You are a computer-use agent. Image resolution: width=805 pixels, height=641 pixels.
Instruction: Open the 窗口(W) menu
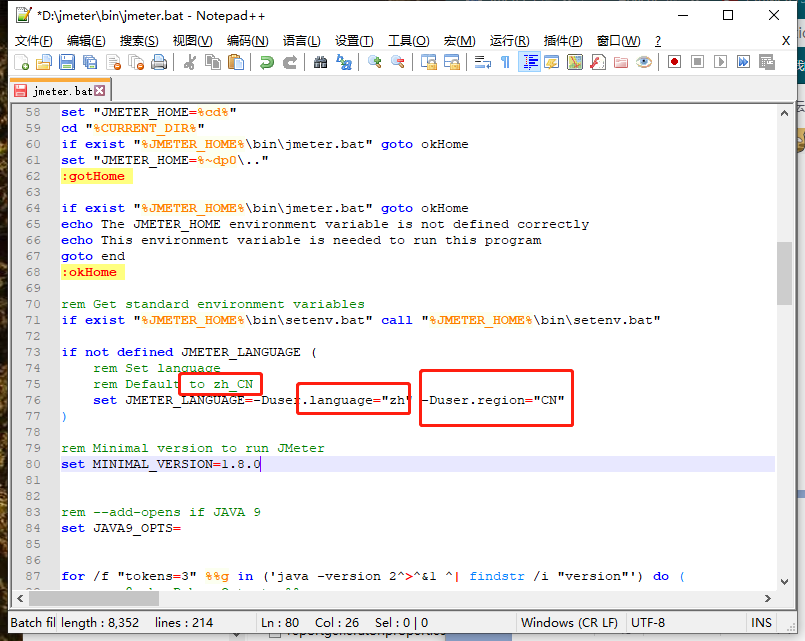(x=619, y=41)
